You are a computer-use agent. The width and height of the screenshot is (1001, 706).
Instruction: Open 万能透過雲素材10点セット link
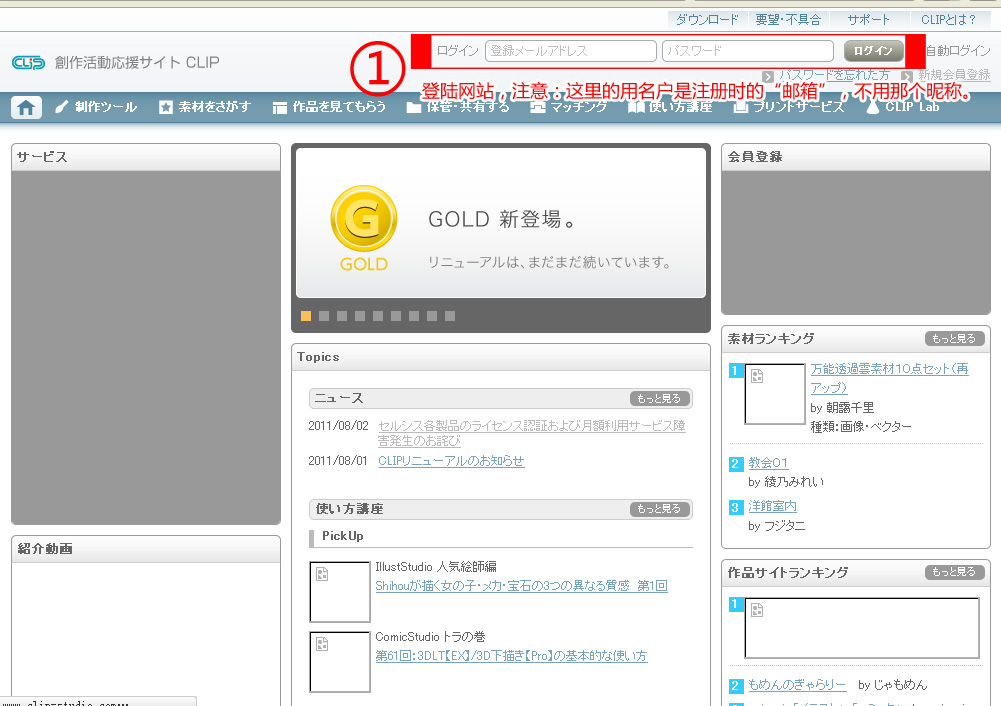[x=889, y=378]
